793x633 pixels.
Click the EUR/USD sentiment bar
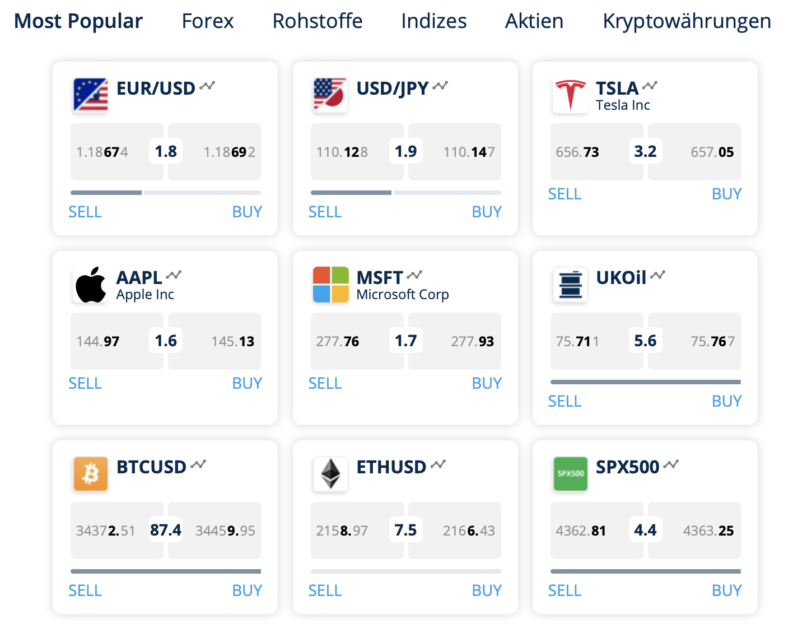coord(165,192)
